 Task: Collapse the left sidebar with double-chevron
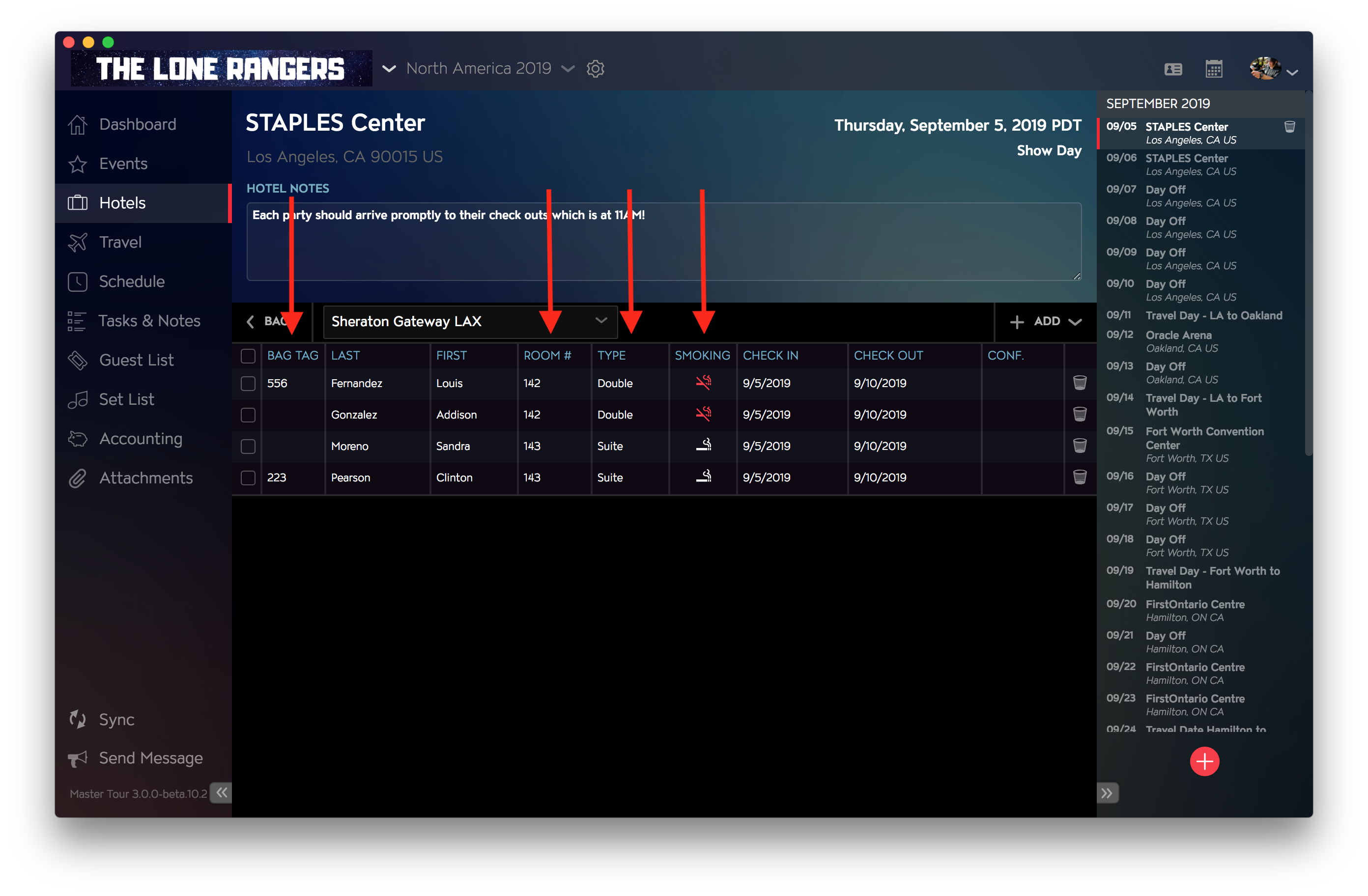coord(221,792)
